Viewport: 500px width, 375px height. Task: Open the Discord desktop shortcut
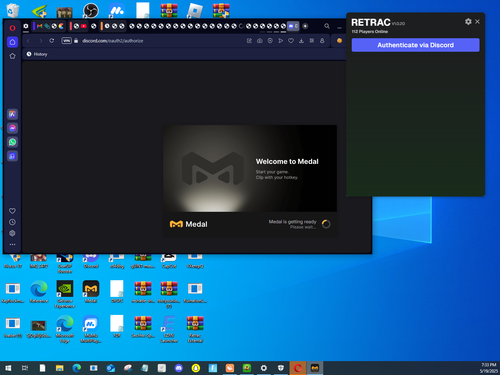[x=91, y=262]
